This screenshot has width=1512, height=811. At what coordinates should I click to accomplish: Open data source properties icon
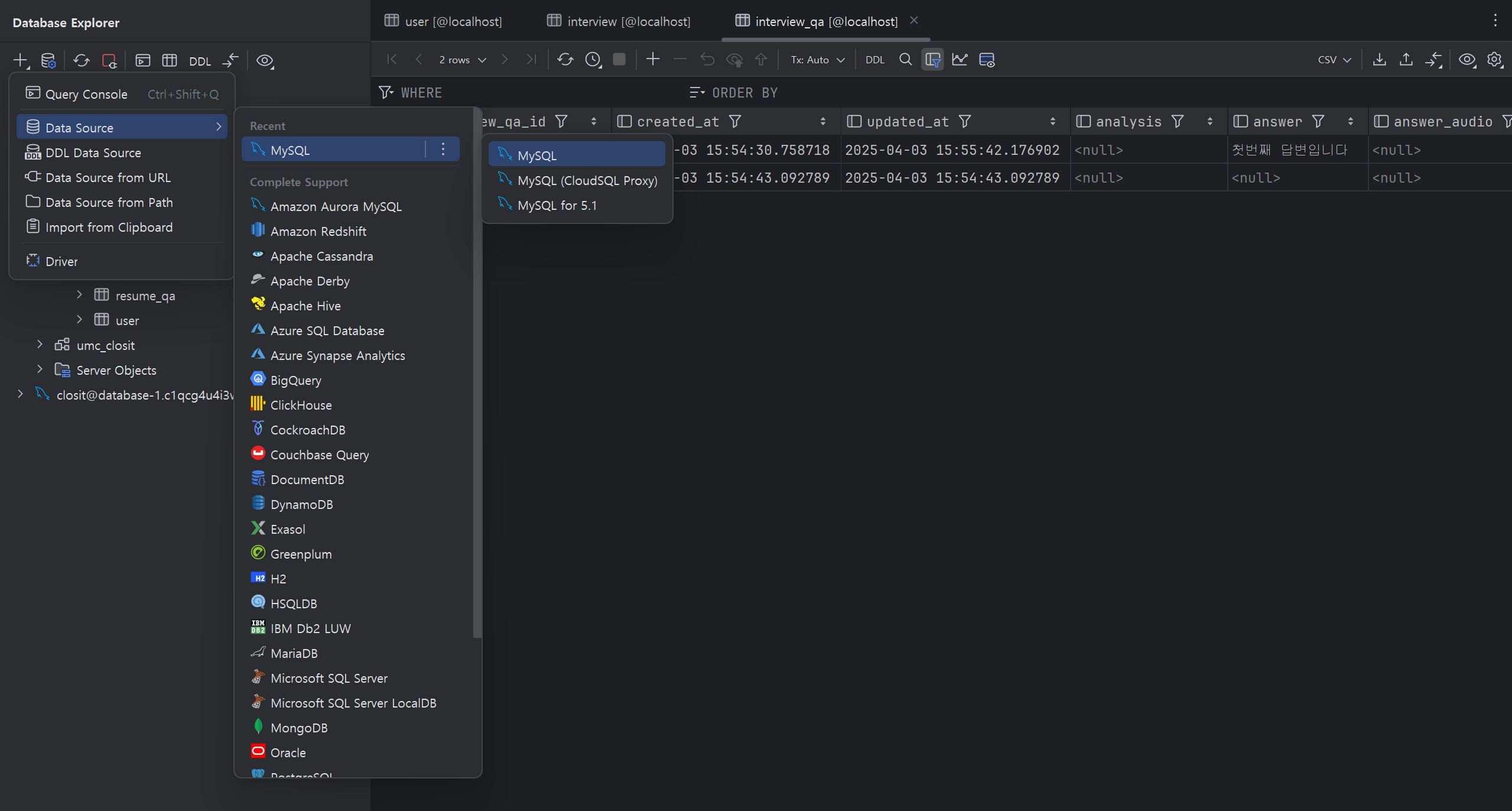[x=48, y=60]
